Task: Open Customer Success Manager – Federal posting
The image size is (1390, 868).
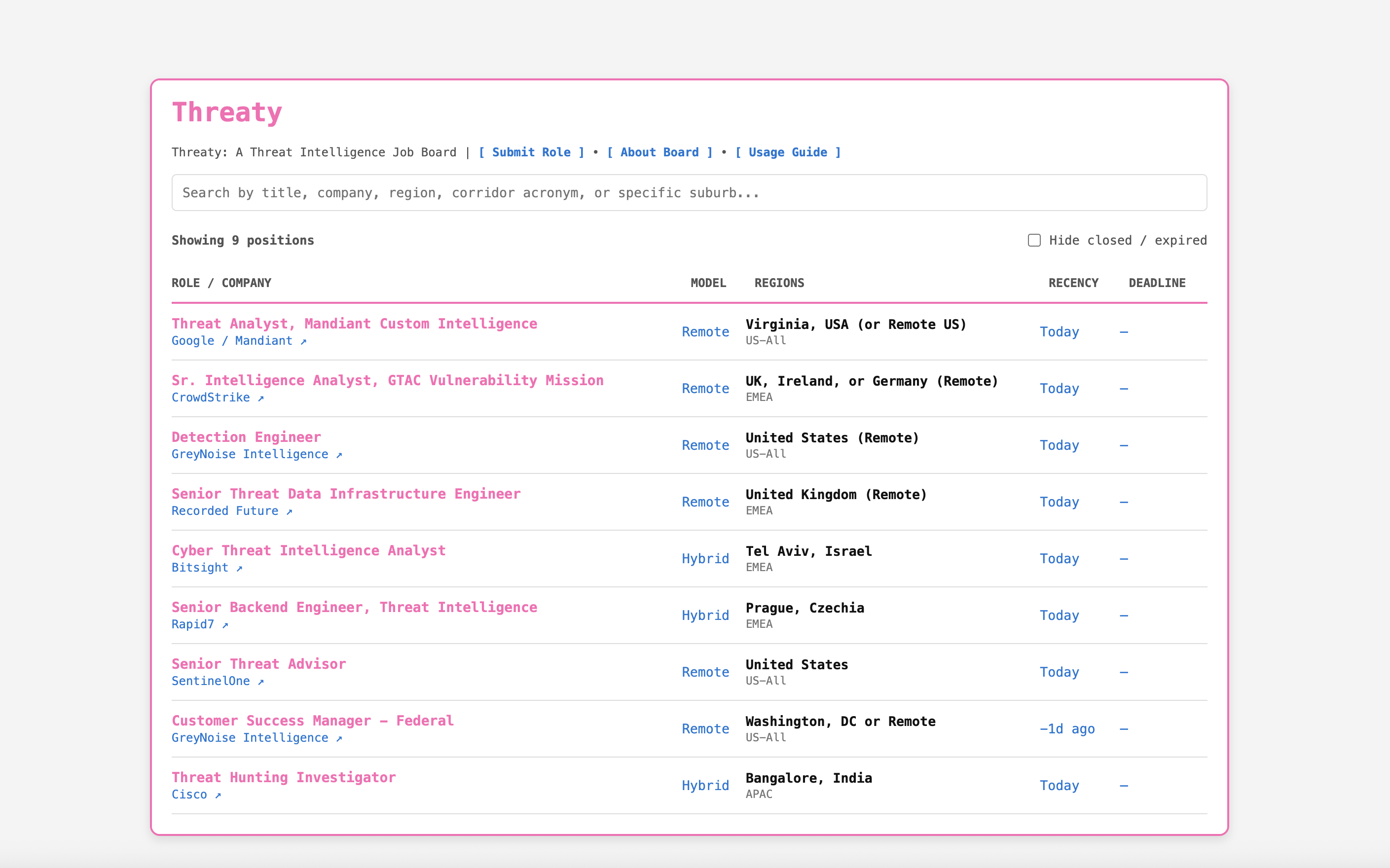Action: coord(312,721)
